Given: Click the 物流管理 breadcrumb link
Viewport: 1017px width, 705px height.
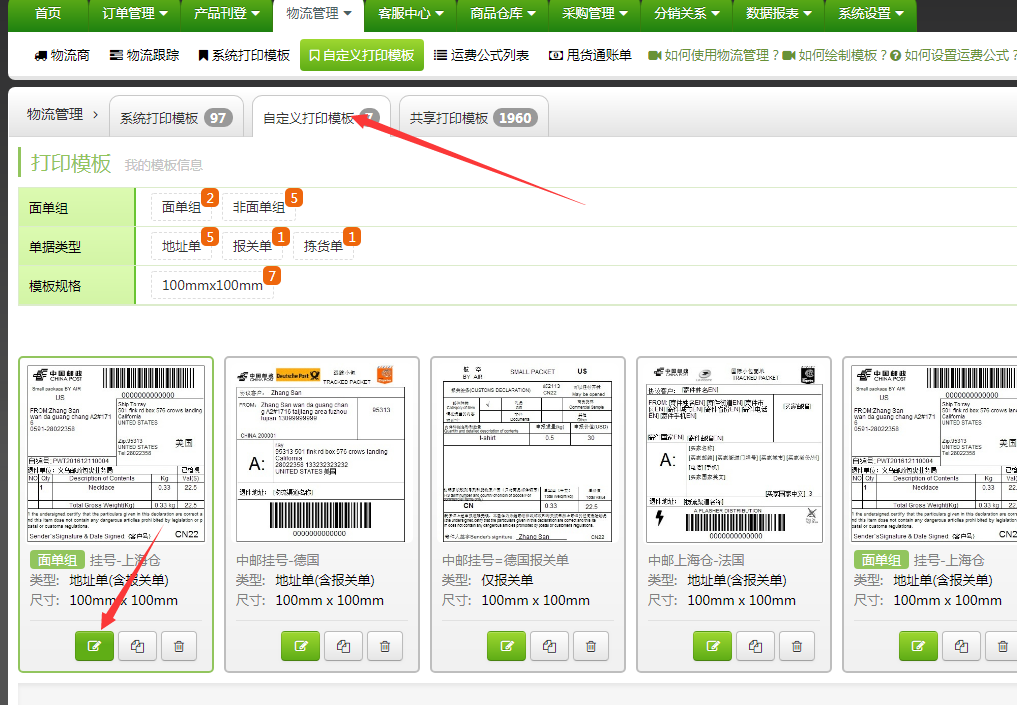Looking at the screenshot, I should (55, 115).
